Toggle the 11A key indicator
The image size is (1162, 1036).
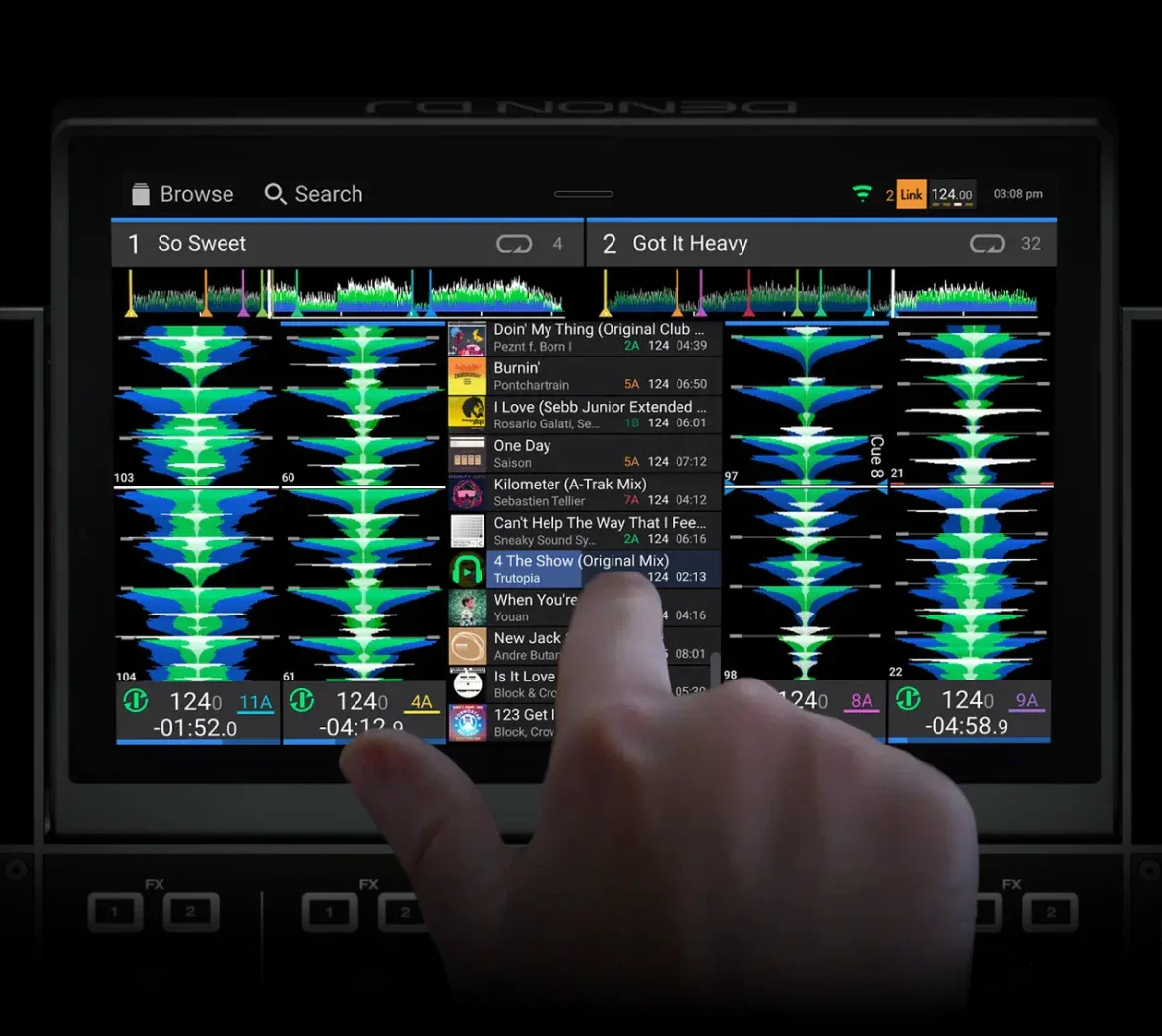[x=255, y=702]
